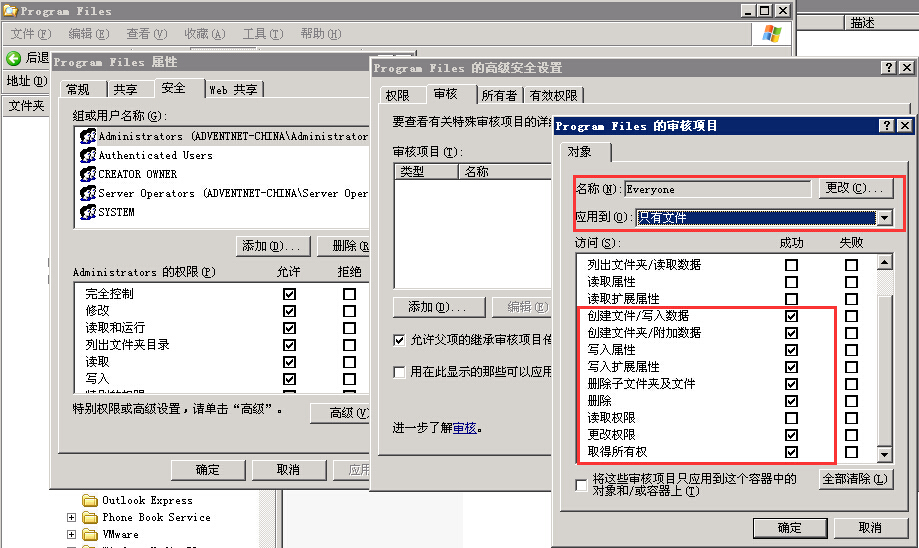Click the Outlook Express folder icon
919x548 pixels.
coord(90,500)
